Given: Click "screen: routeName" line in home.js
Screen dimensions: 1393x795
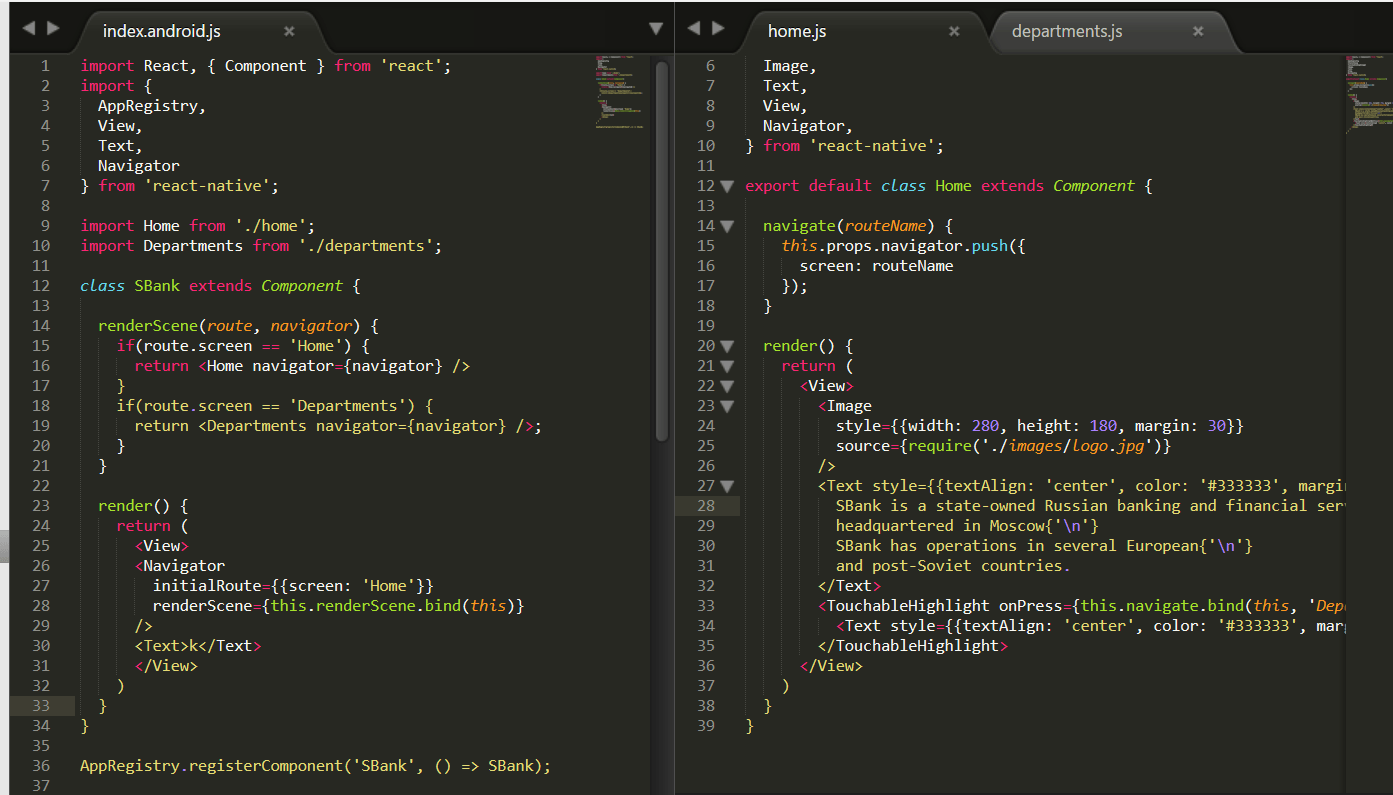Looking at the screenshot, I should 876,266.
